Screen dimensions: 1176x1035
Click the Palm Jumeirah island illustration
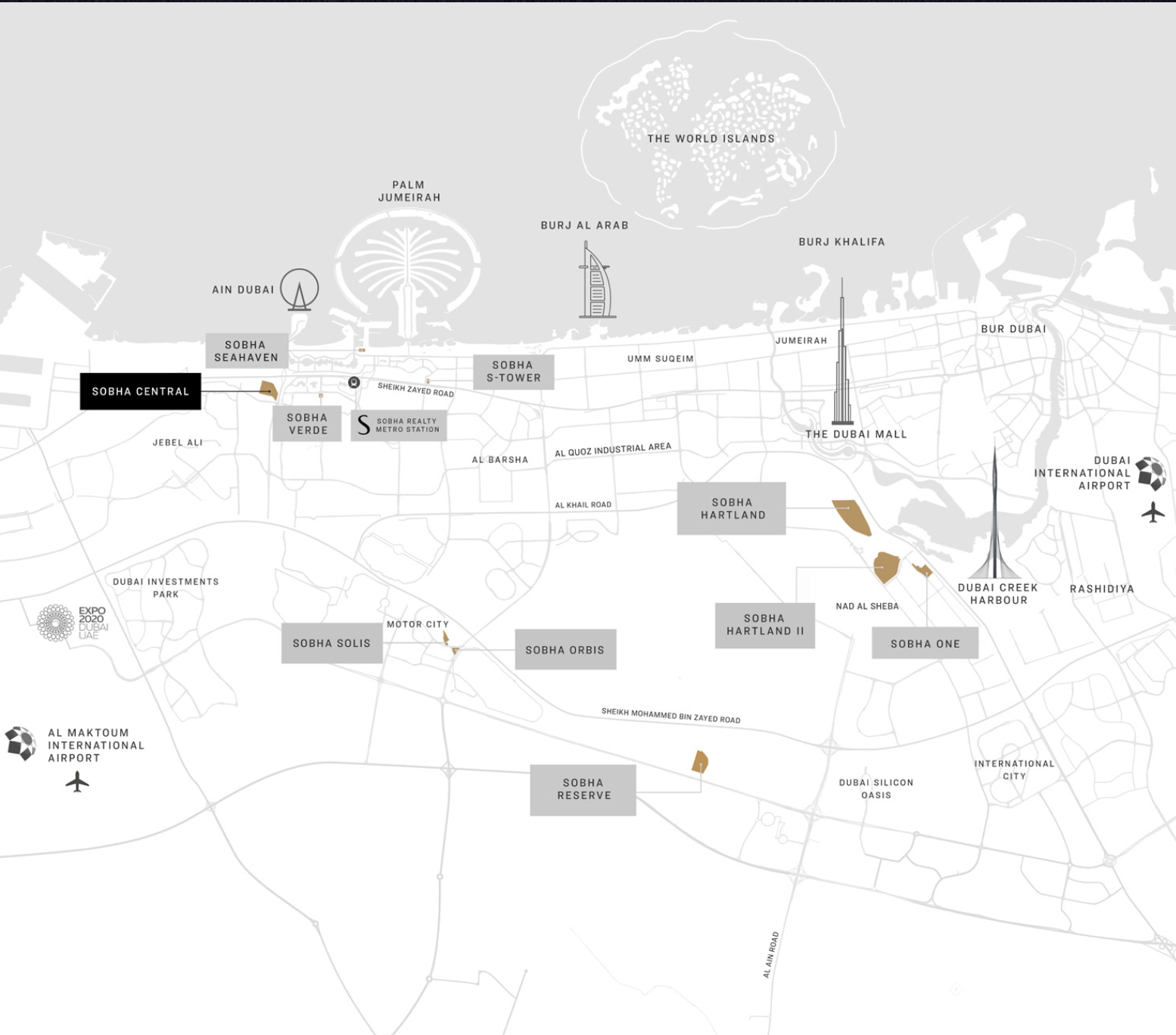[x=408, y=275]
